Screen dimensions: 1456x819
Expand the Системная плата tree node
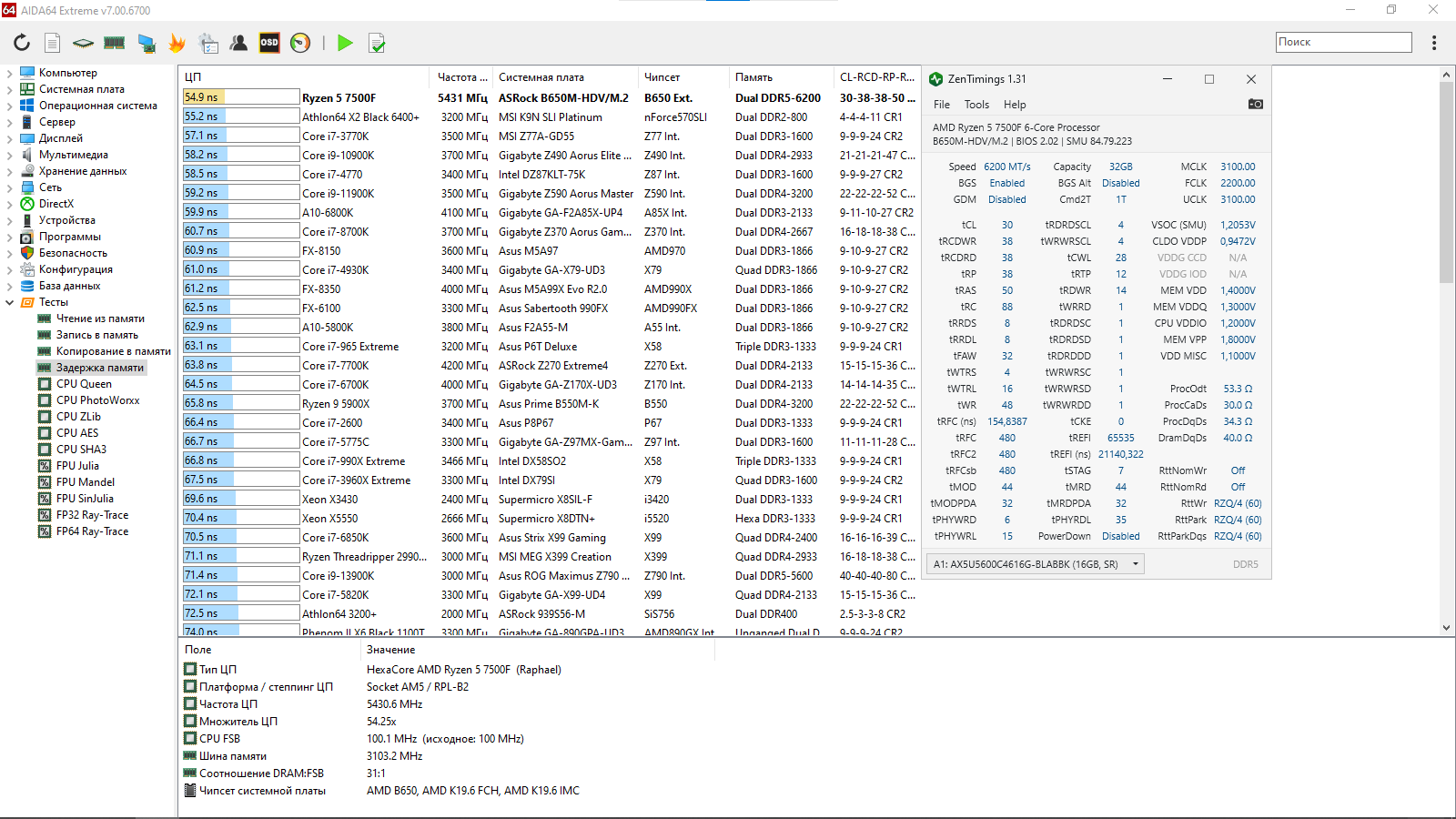click(9, 89)
